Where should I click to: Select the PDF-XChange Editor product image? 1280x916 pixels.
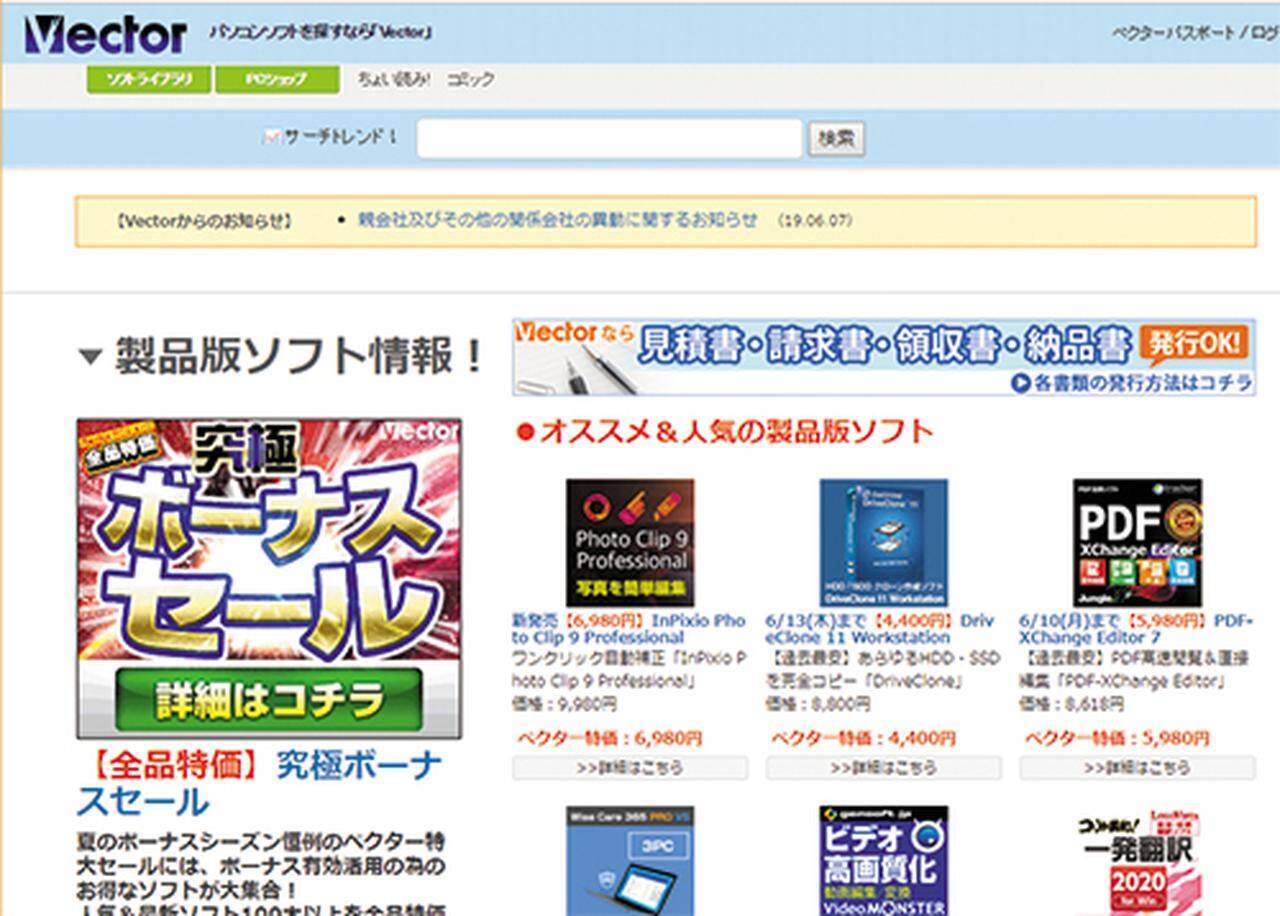[x=1137, y=542]
